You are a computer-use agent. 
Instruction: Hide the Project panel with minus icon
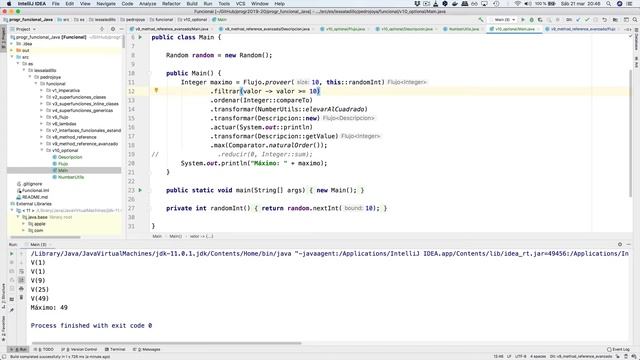pos(121,29)
